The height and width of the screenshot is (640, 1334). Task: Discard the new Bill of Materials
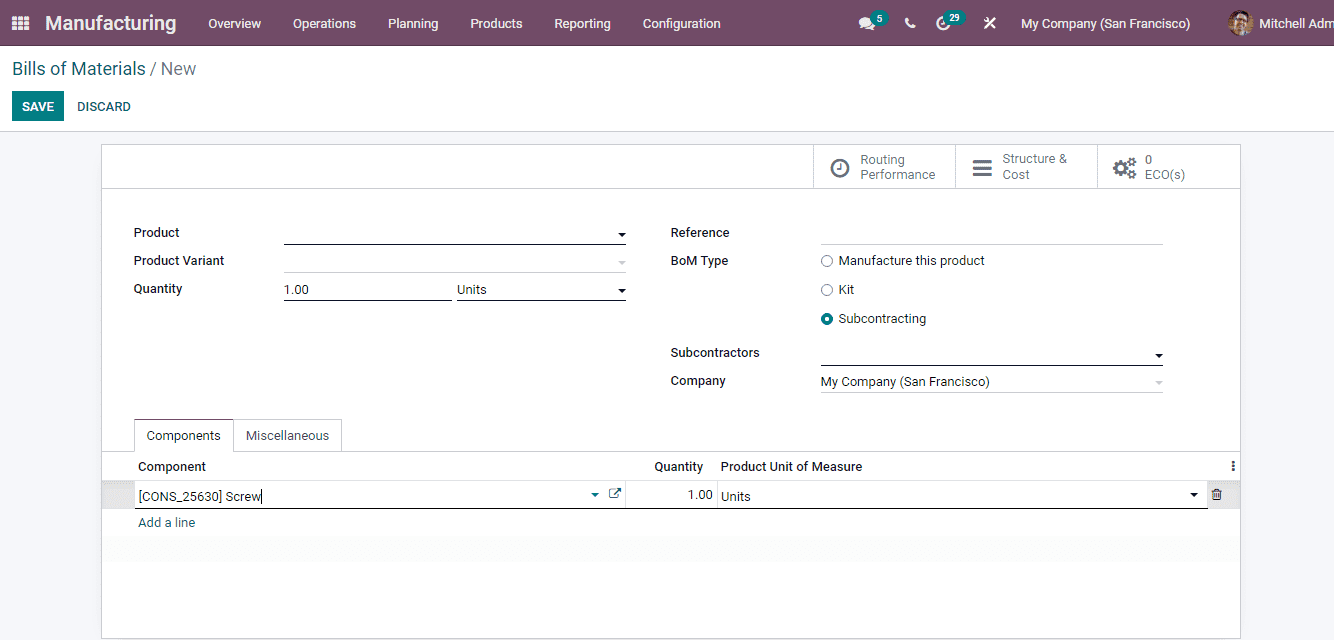point(103,105)
